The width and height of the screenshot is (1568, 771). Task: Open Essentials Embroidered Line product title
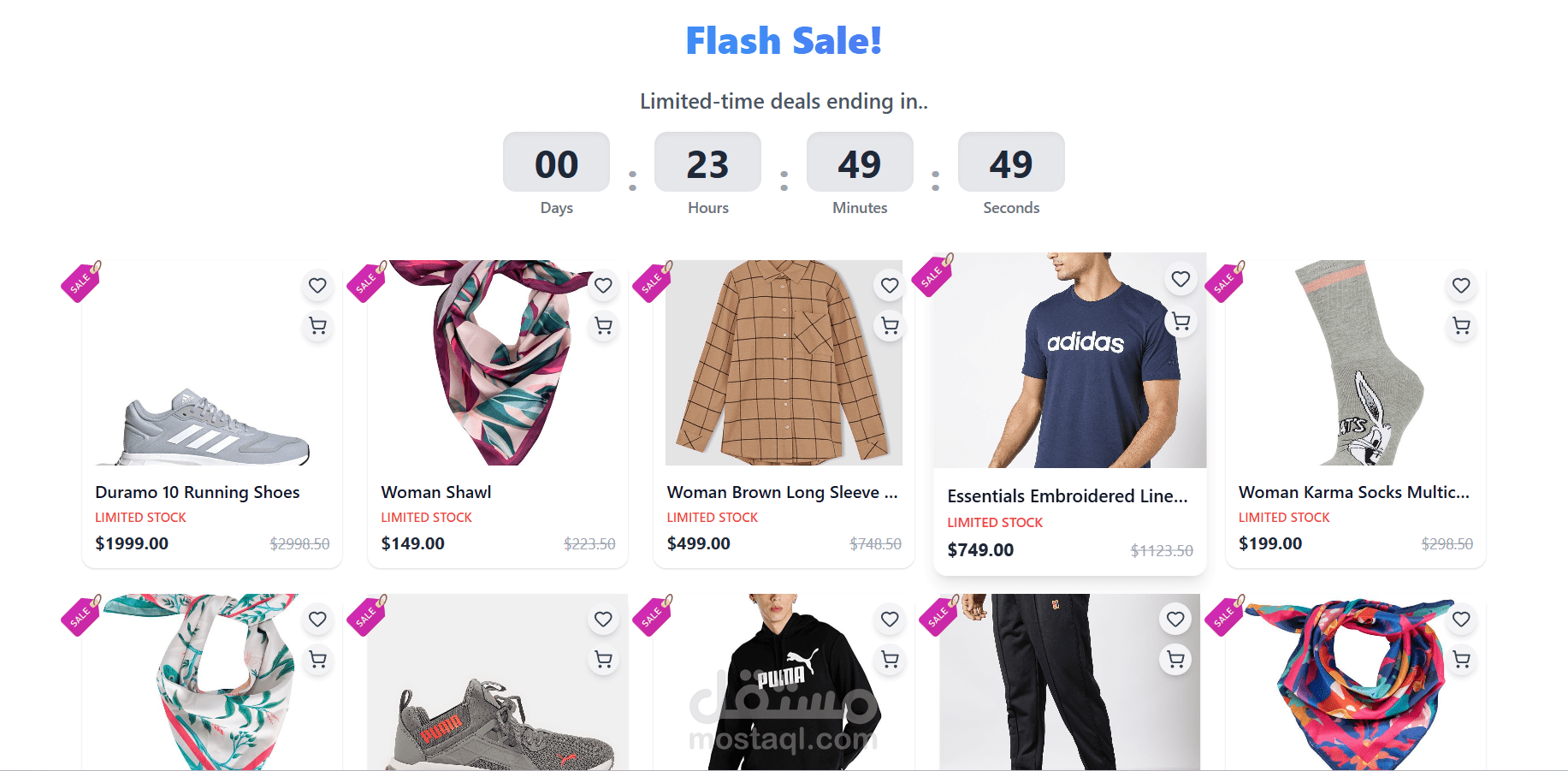[x=1068, y=496]
